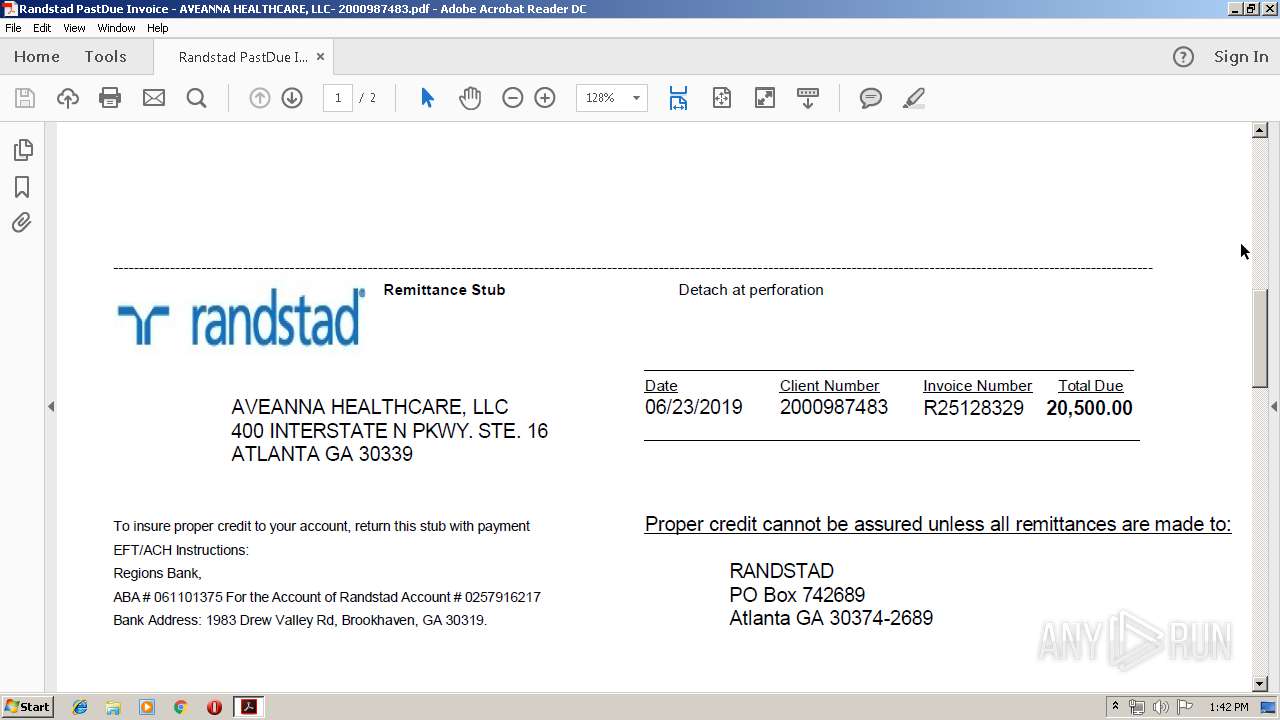Click the PO Box 742689 text

797,595
